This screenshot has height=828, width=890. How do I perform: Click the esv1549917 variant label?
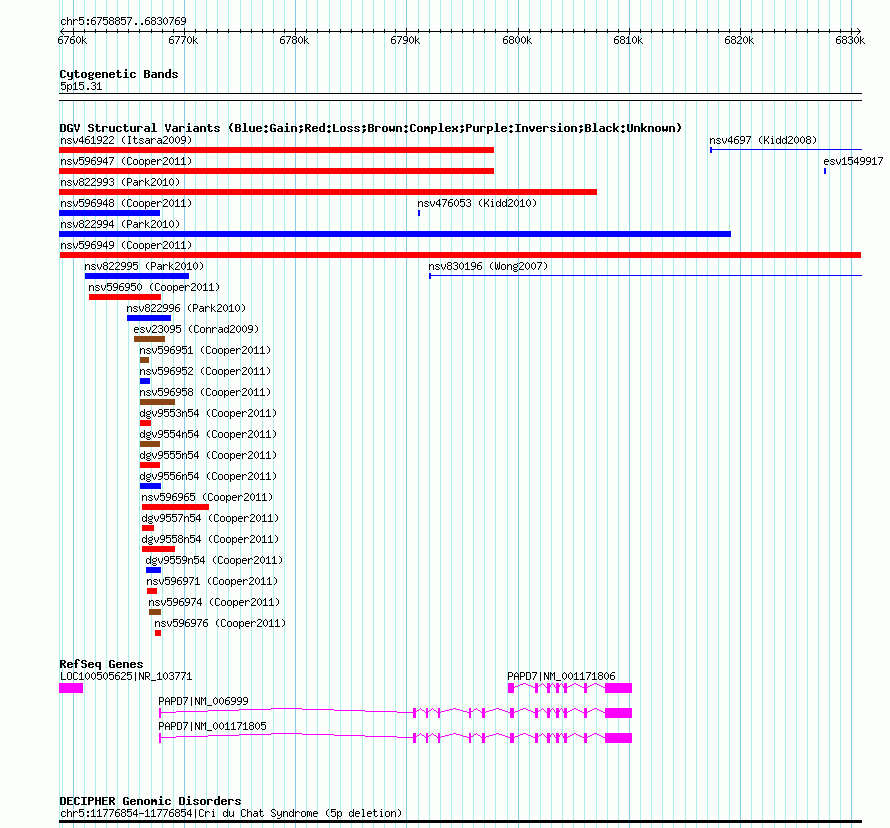coord(853,161)
